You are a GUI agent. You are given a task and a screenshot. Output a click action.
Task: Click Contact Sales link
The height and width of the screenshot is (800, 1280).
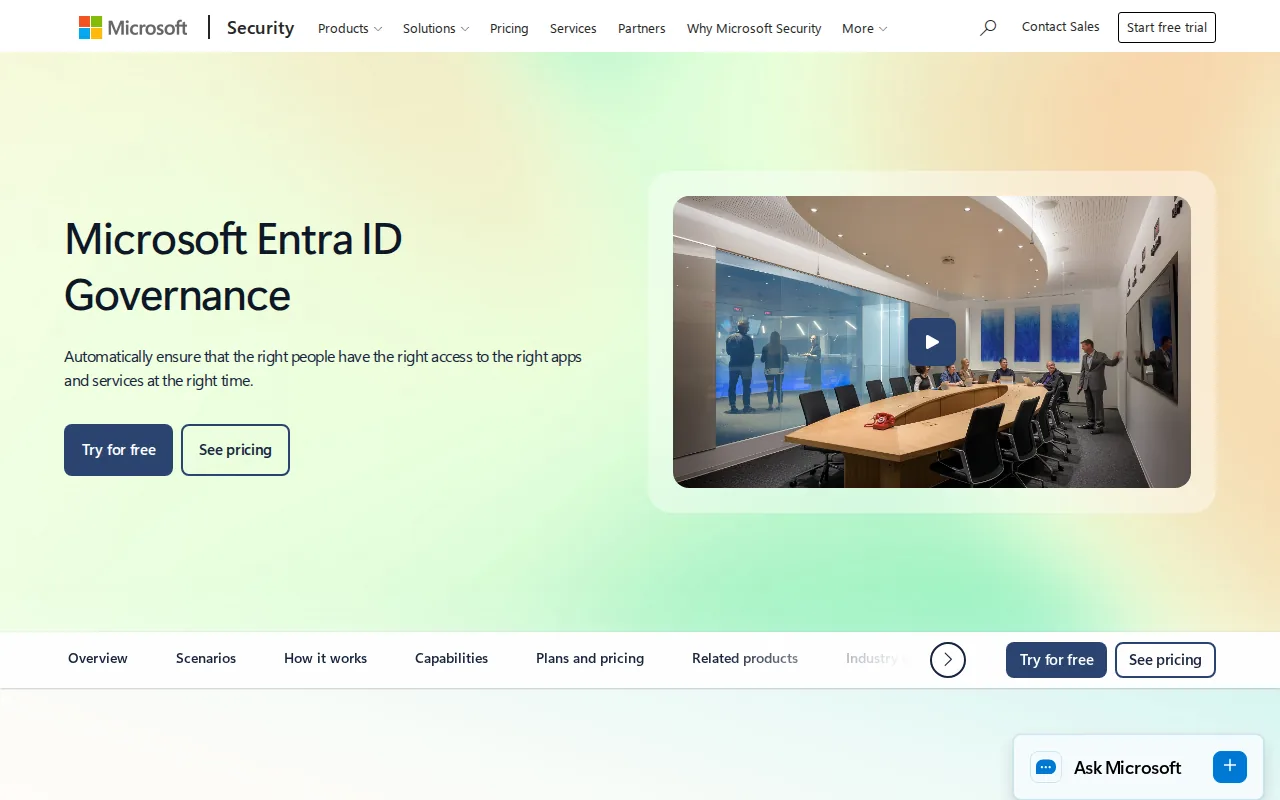[1061, 27]
